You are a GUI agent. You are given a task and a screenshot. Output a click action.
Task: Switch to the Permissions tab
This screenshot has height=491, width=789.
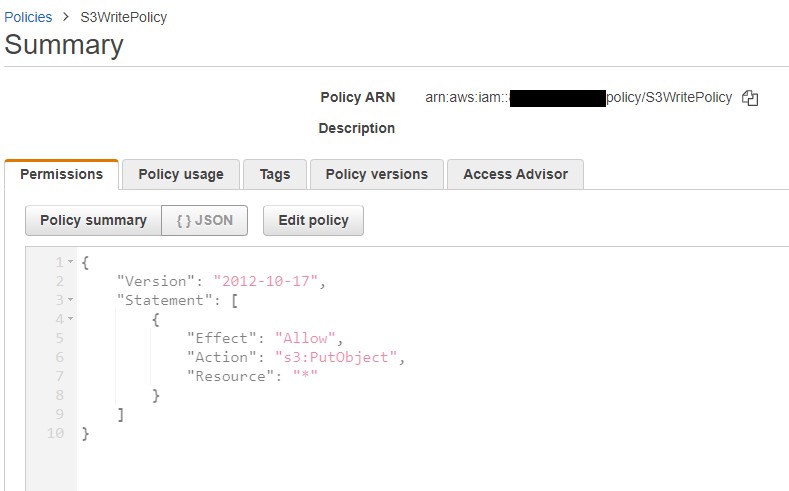[x=61, y=174]
